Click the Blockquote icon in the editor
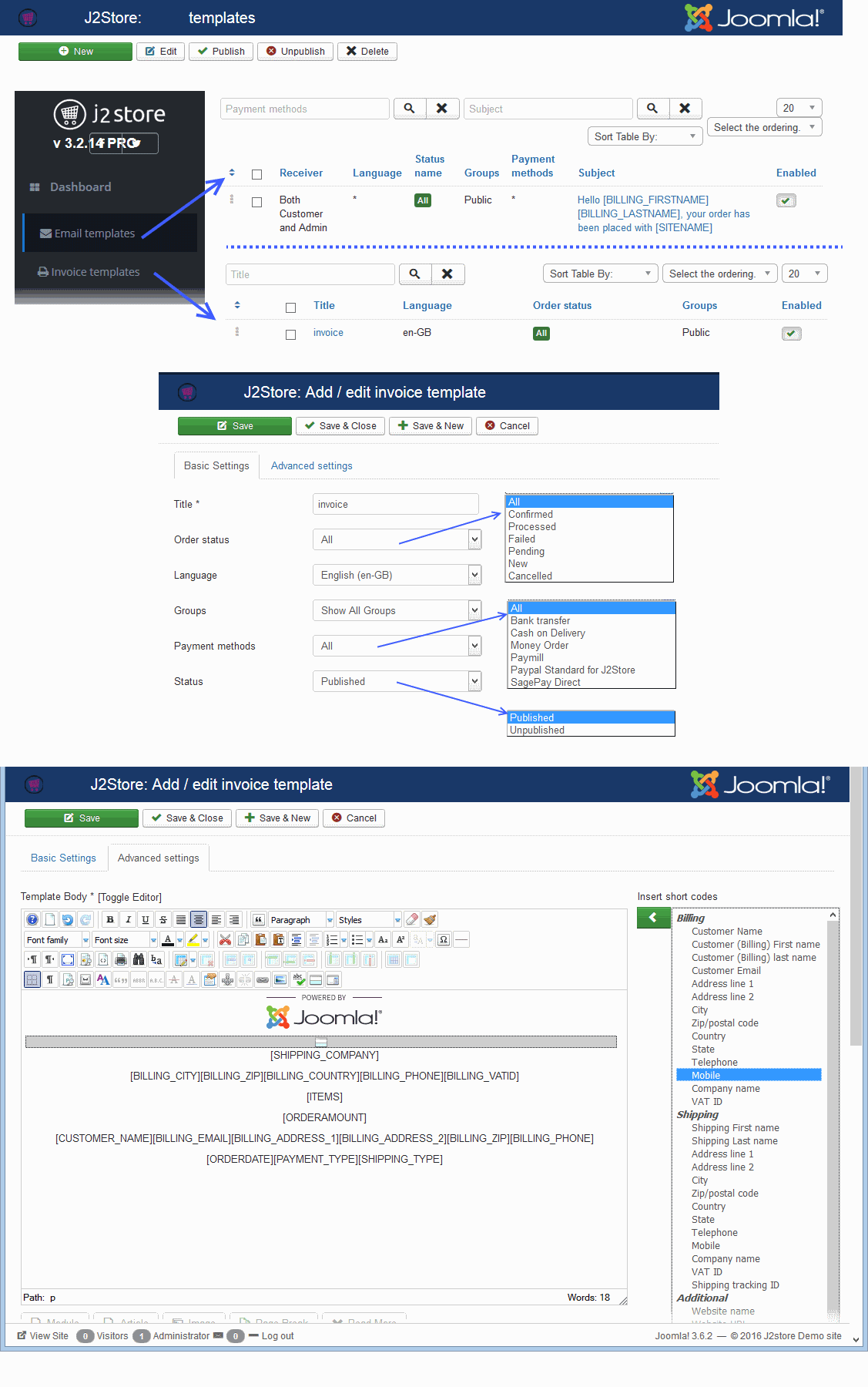Viewport: 868px width, 1387px height. [259, 919]
